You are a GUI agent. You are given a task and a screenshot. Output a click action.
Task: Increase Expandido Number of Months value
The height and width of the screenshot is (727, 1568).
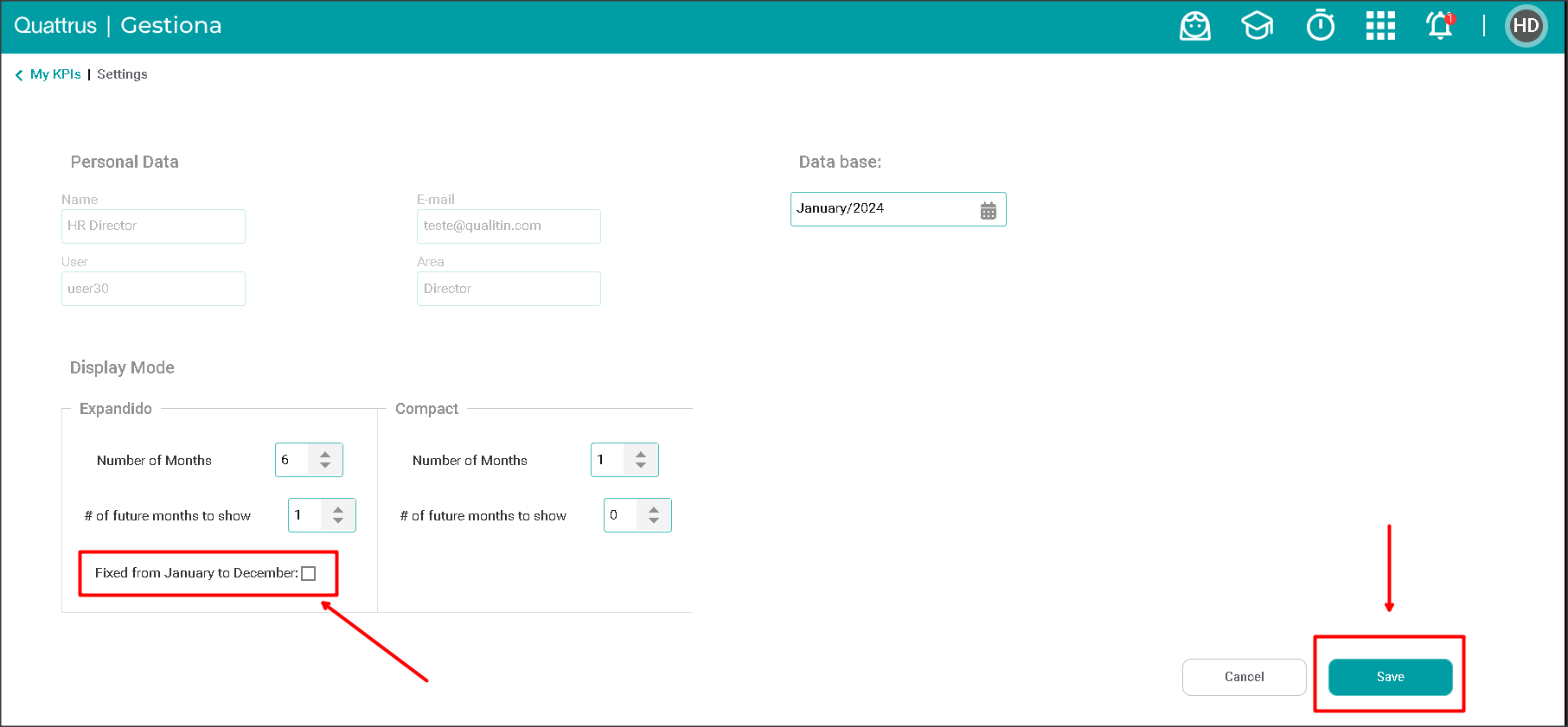point(325,454)
